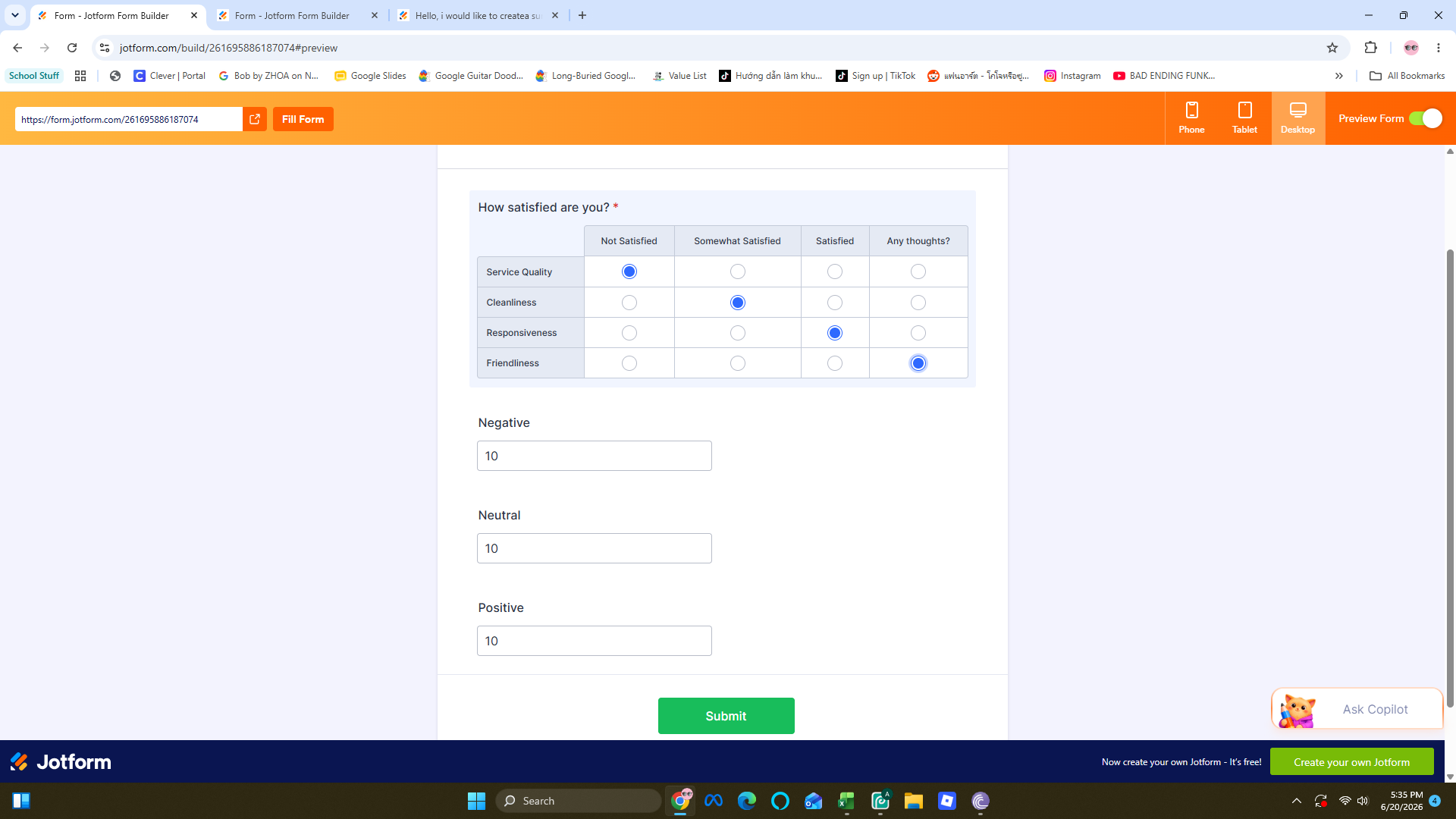Open volume control in system tray
Screen dimensions: 1456x819
pyautogui.click(x=1363, y=801)
